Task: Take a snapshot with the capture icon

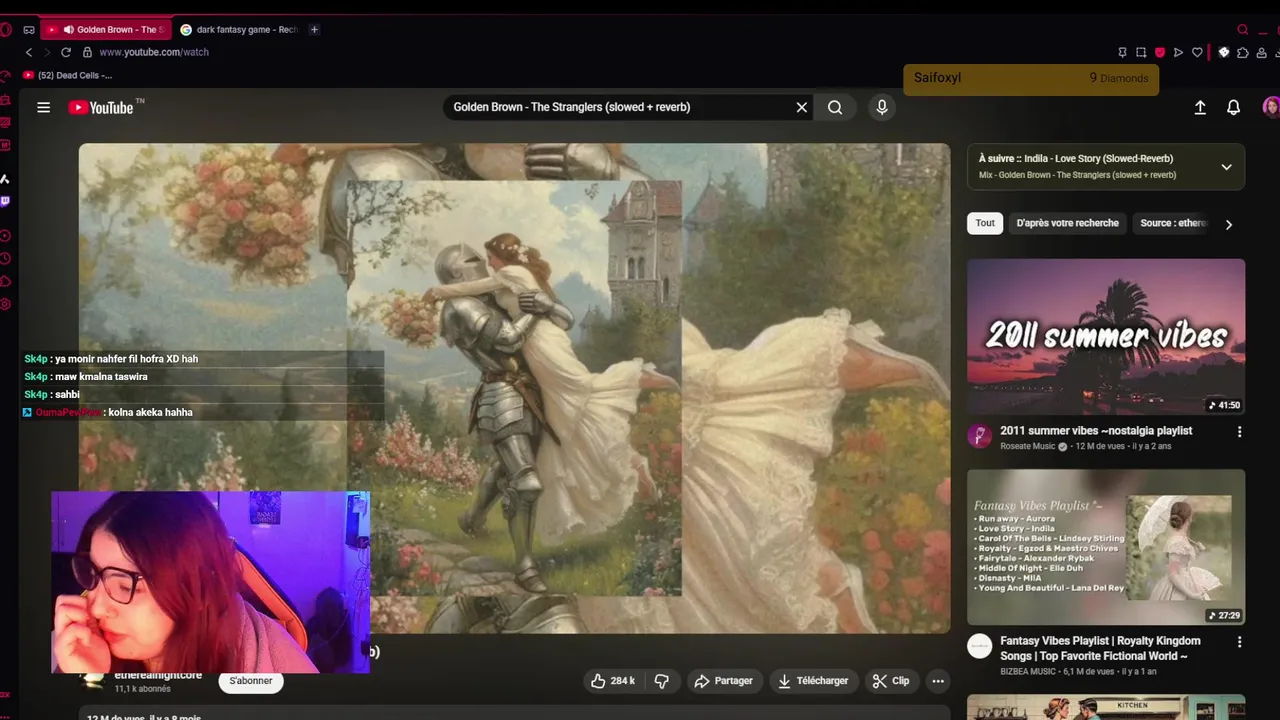Action: [x=1141, y=52]
